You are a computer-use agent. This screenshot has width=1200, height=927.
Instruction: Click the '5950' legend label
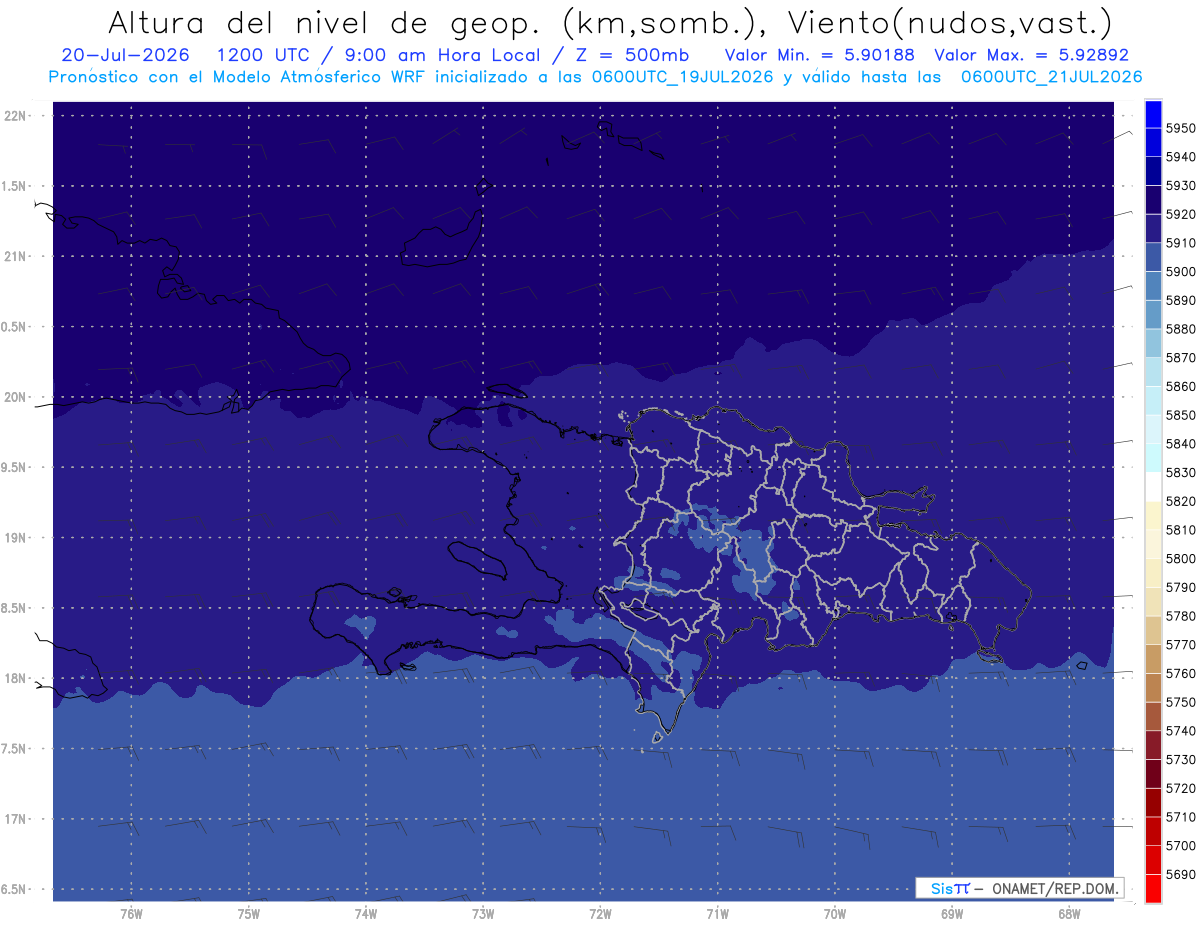coord(1180,128)
